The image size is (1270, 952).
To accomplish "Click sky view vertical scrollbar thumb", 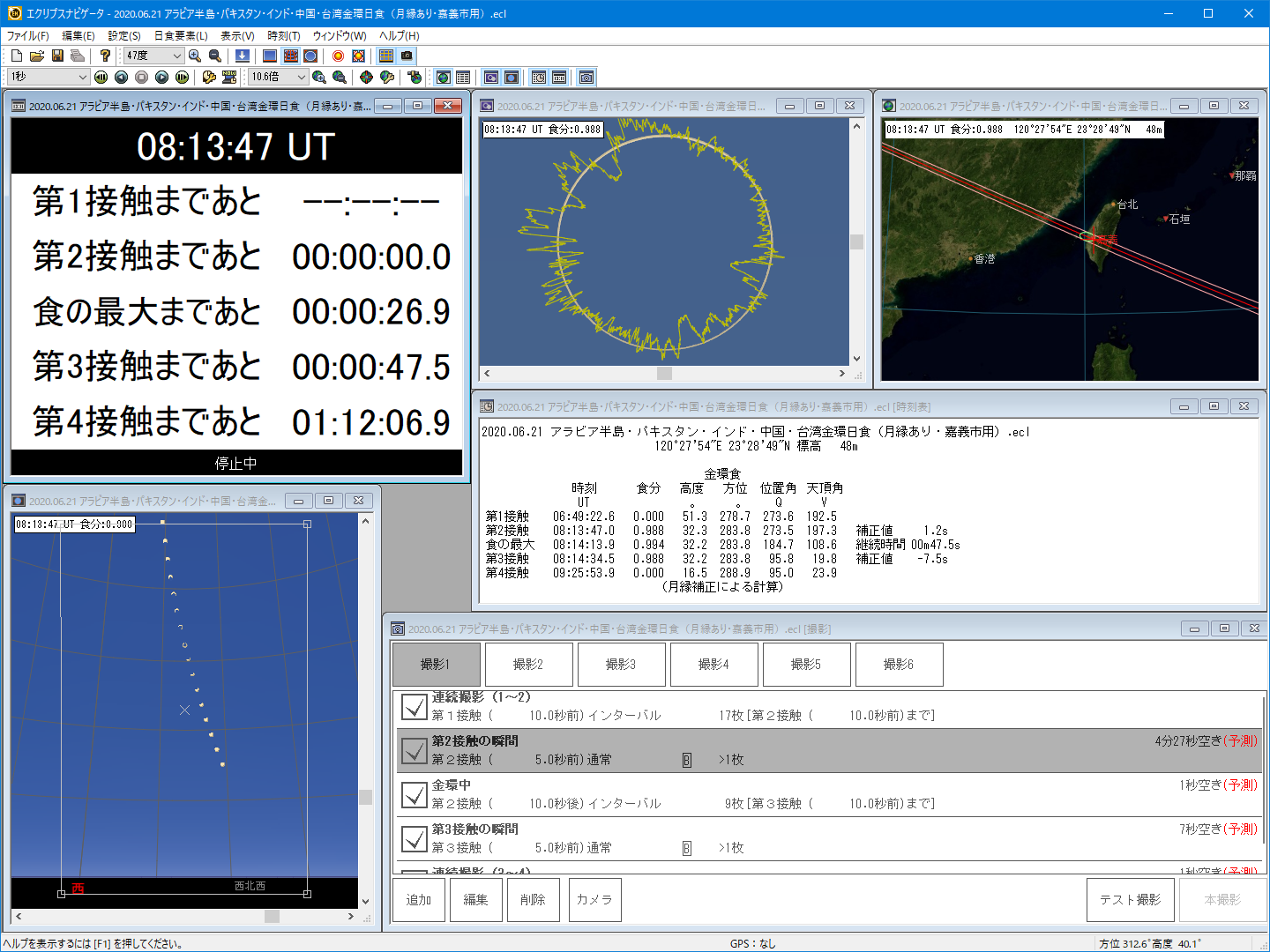I will 365,797.
